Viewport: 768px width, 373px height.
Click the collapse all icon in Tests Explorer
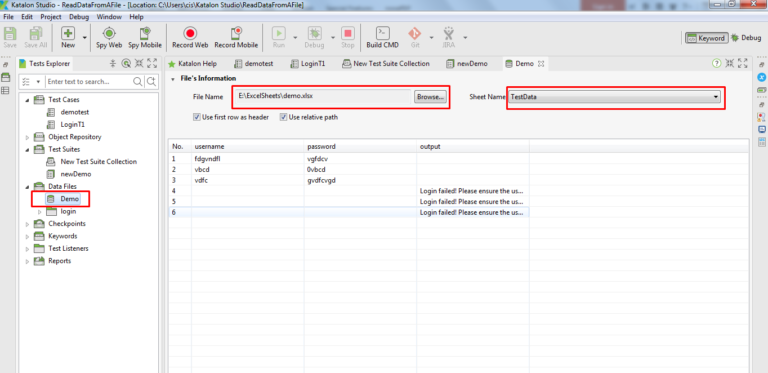point(113,63)
